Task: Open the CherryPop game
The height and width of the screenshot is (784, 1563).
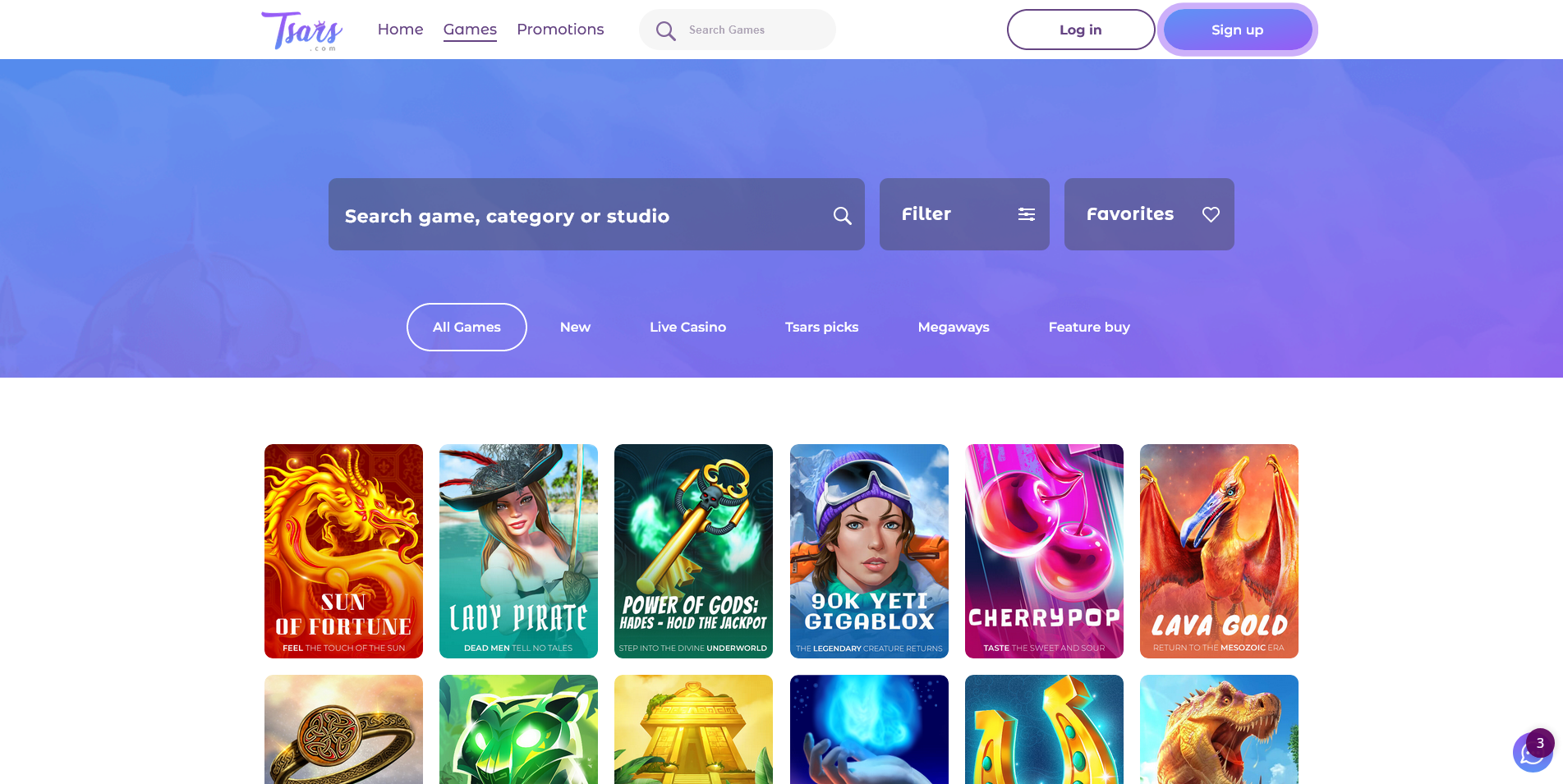Action: click(x=1044, y=551)
